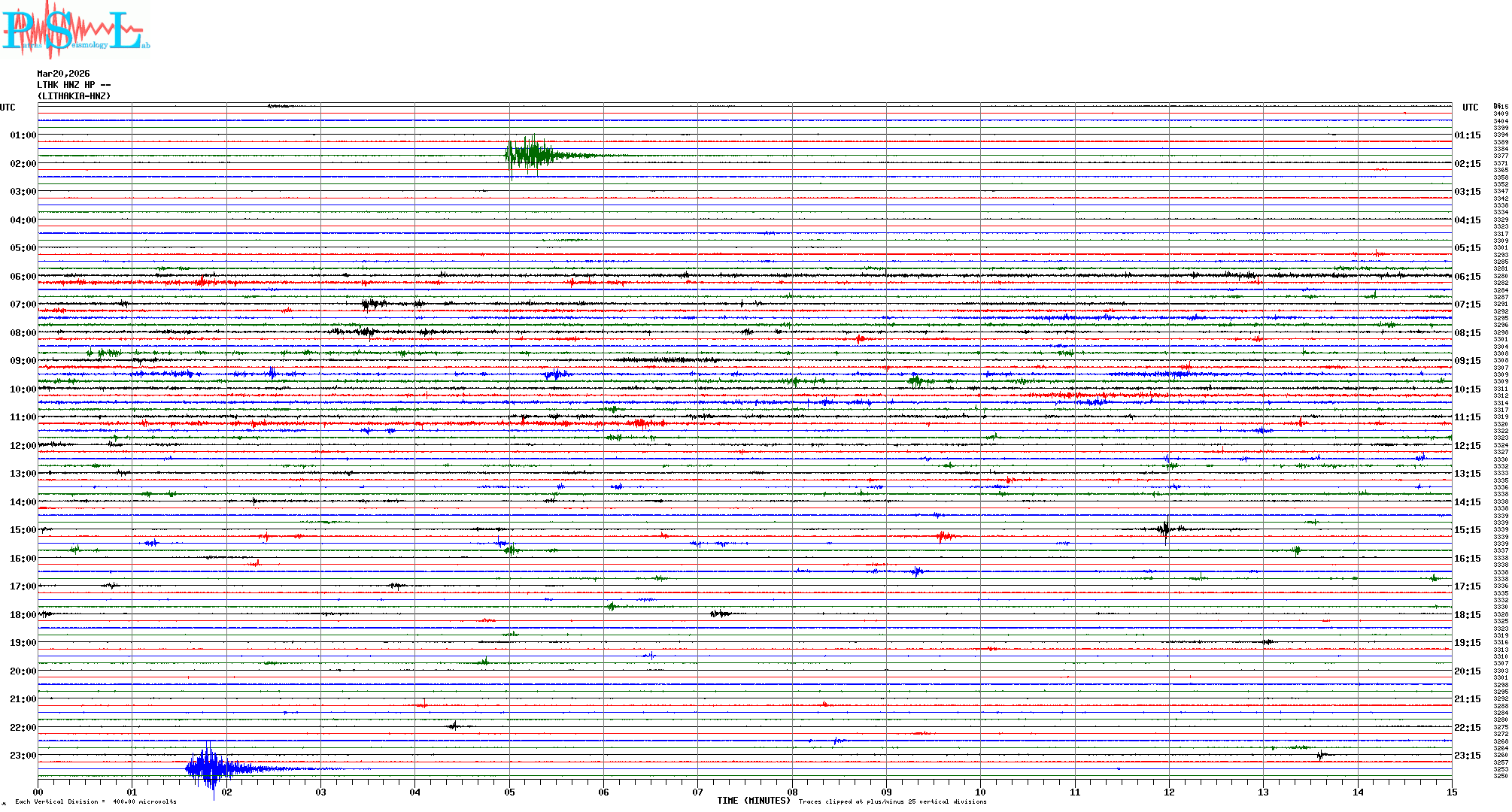Click the Traces clipped at plus/minus note
The height and width of the screenshot is (812, 1512).
tap(892, 801)
